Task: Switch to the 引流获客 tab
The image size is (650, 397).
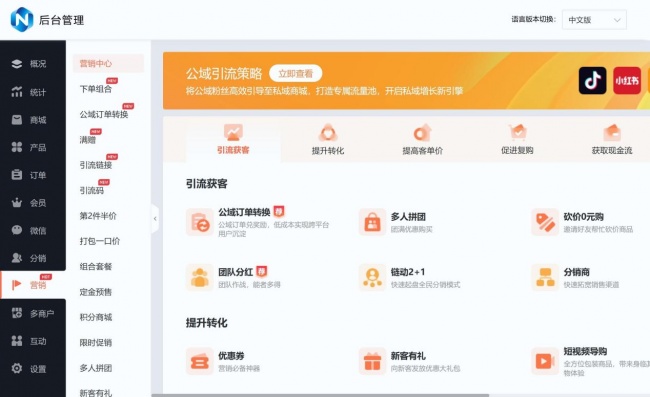Action: click(233, 139)
